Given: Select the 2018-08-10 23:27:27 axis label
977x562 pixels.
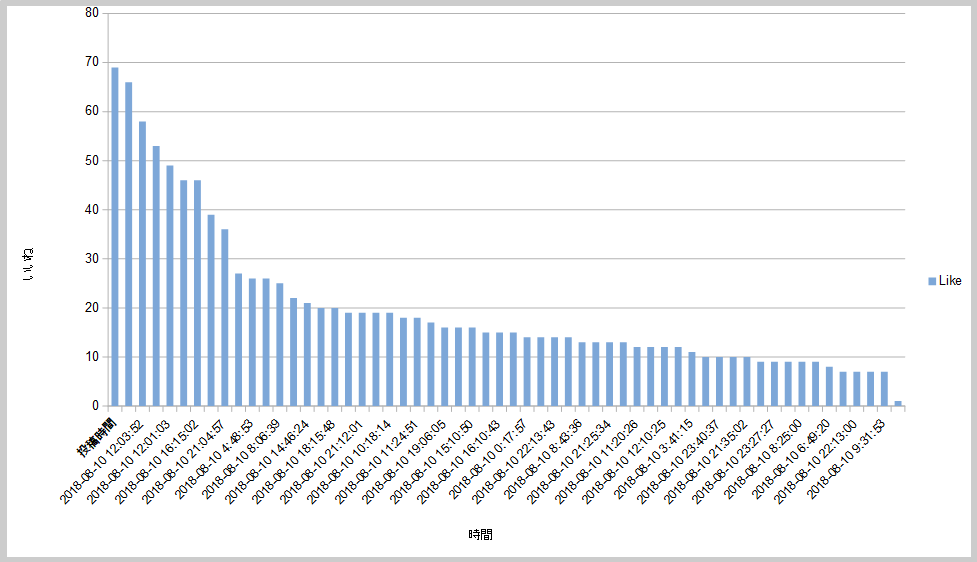Looking at the screenshot, I should click(733, 462).
